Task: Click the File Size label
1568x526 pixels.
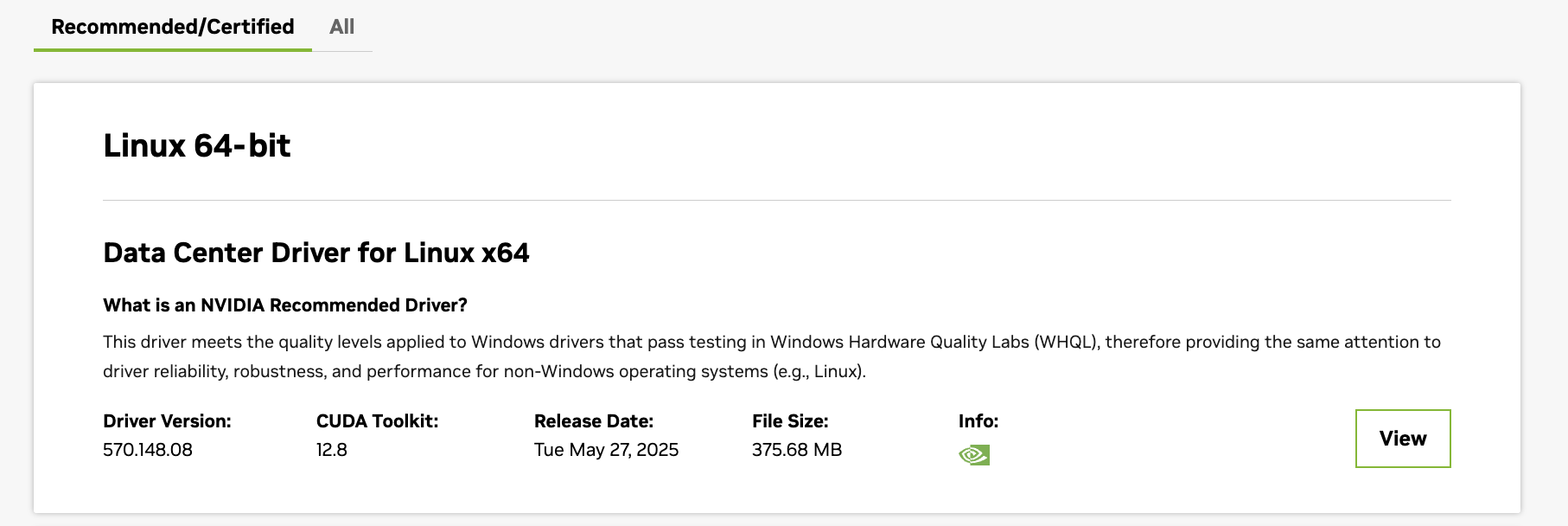Action: 790,421
